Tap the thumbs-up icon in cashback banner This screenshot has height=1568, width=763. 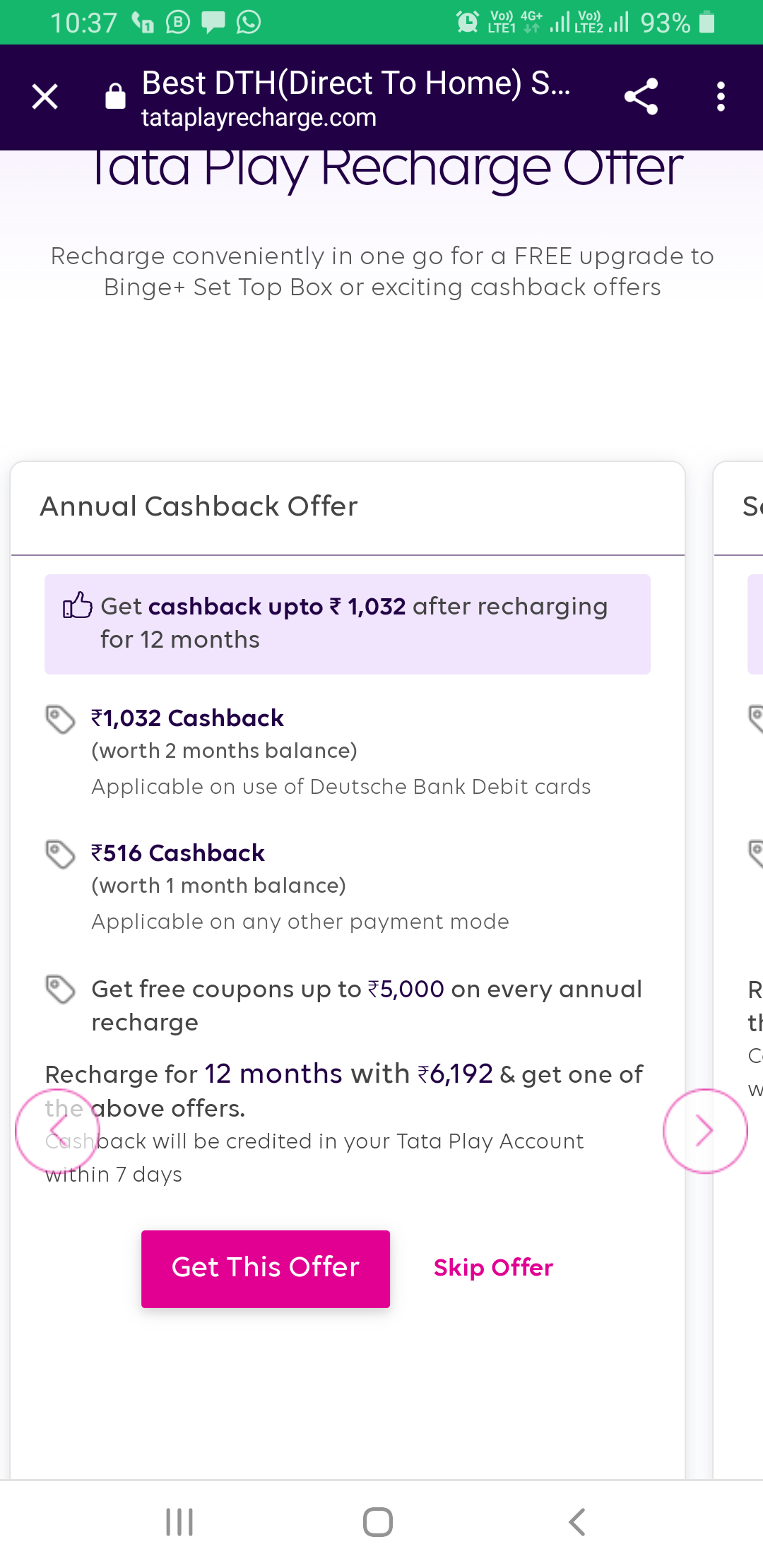click(77, 605)
